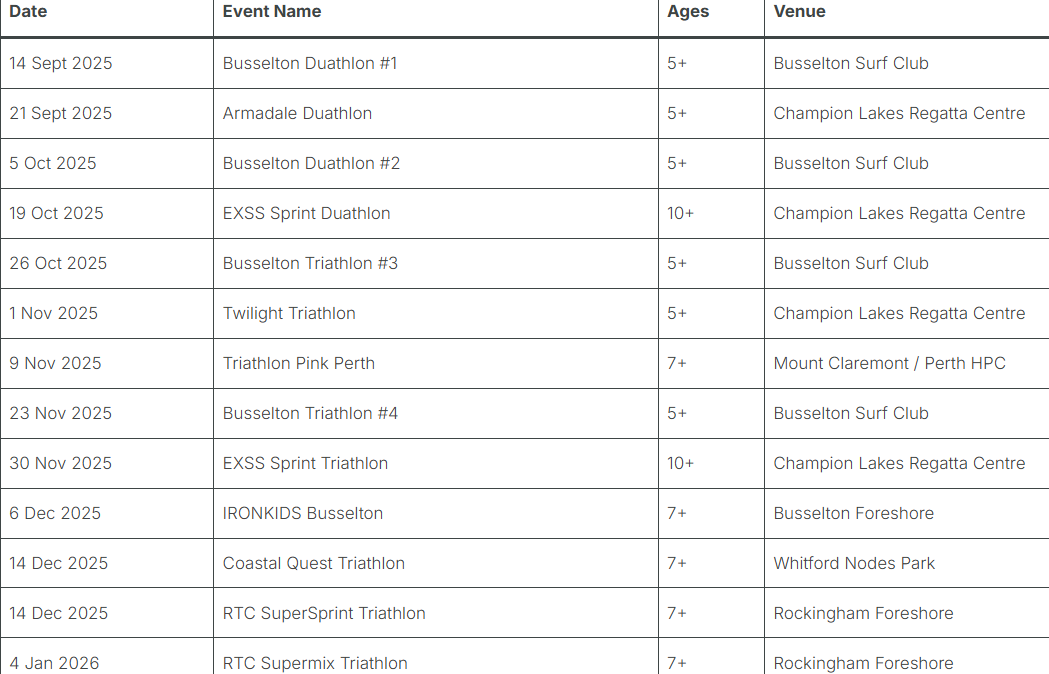The height and width of the screenshot is (674, 1049).
Task: Click Busselton Duathlon #2 event cell
Action: pyautogui.click(x=311, y=163)
